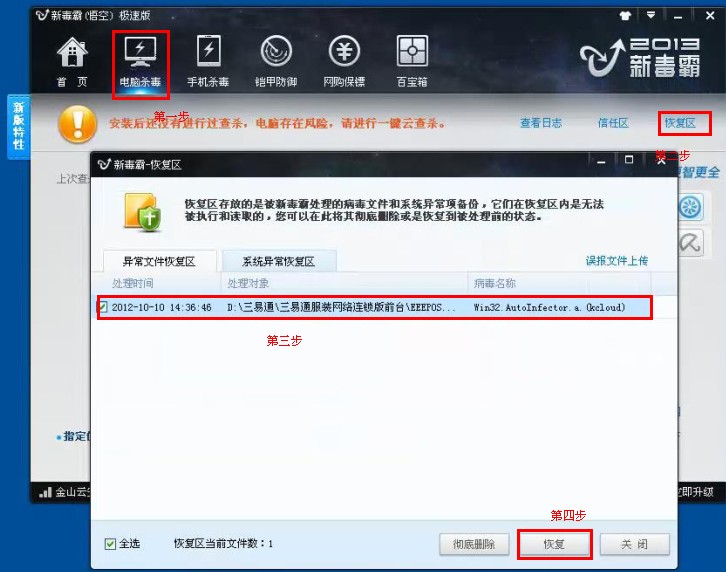The height and width of the screenshot is (572, 726).
Task: Click the 新毒霸 bird logo in title bar
Action: coord(42,15)
